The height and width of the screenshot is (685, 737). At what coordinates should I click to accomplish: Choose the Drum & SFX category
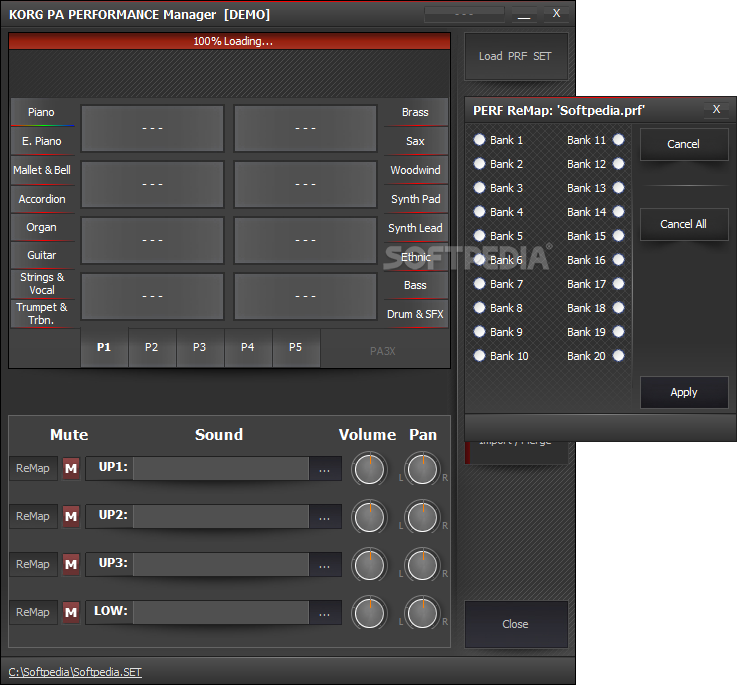pyautogui.click(x=416, y=314)
